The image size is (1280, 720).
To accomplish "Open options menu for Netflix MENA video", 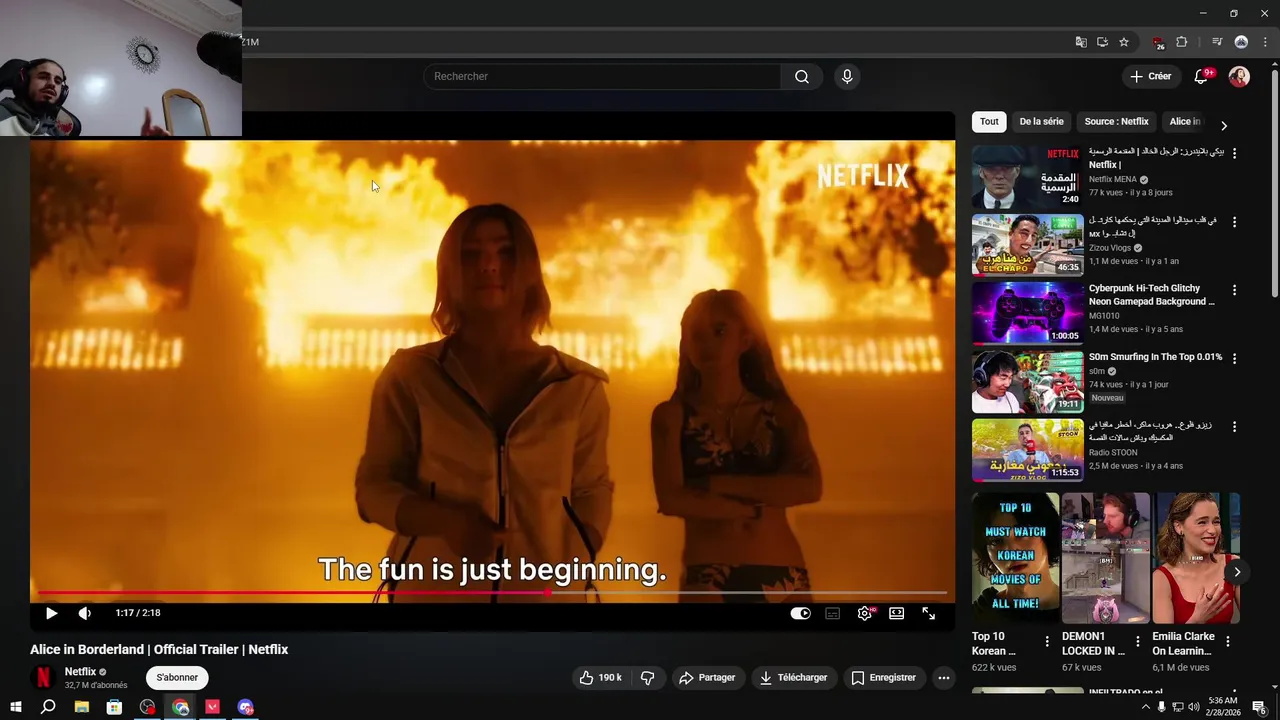I will 1234,153.
